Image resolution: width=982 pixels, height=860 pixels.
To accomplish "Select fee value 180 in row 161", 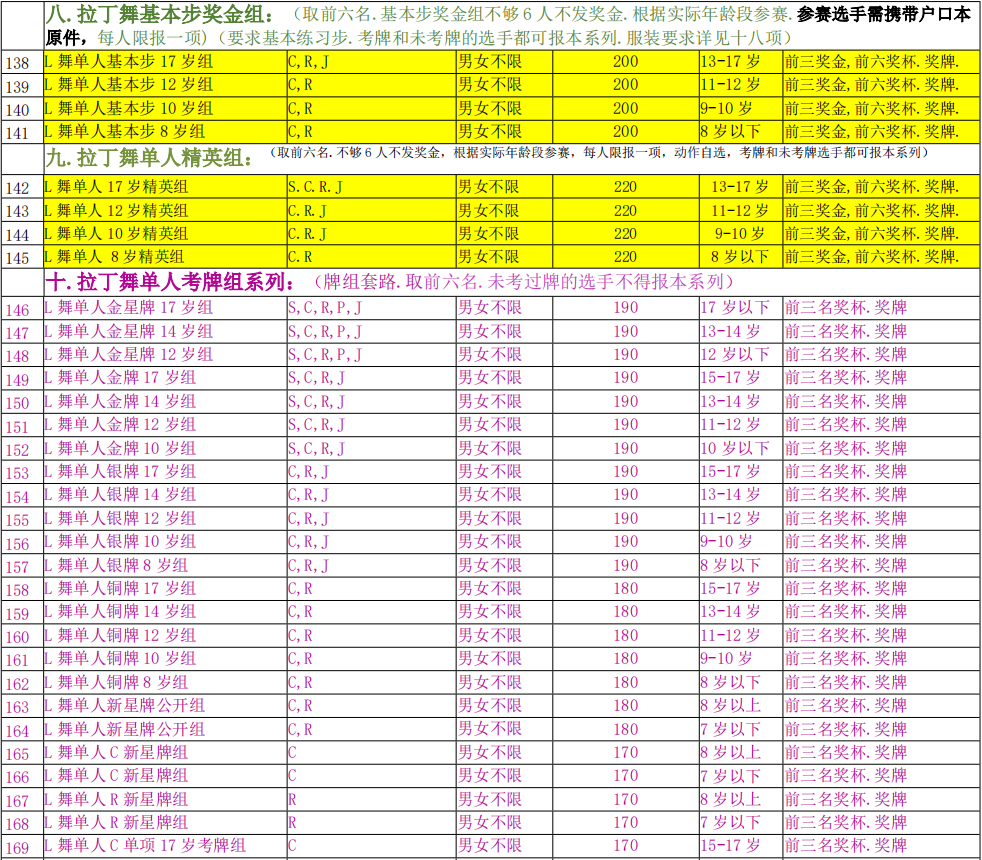I will (x=625, y=659).
